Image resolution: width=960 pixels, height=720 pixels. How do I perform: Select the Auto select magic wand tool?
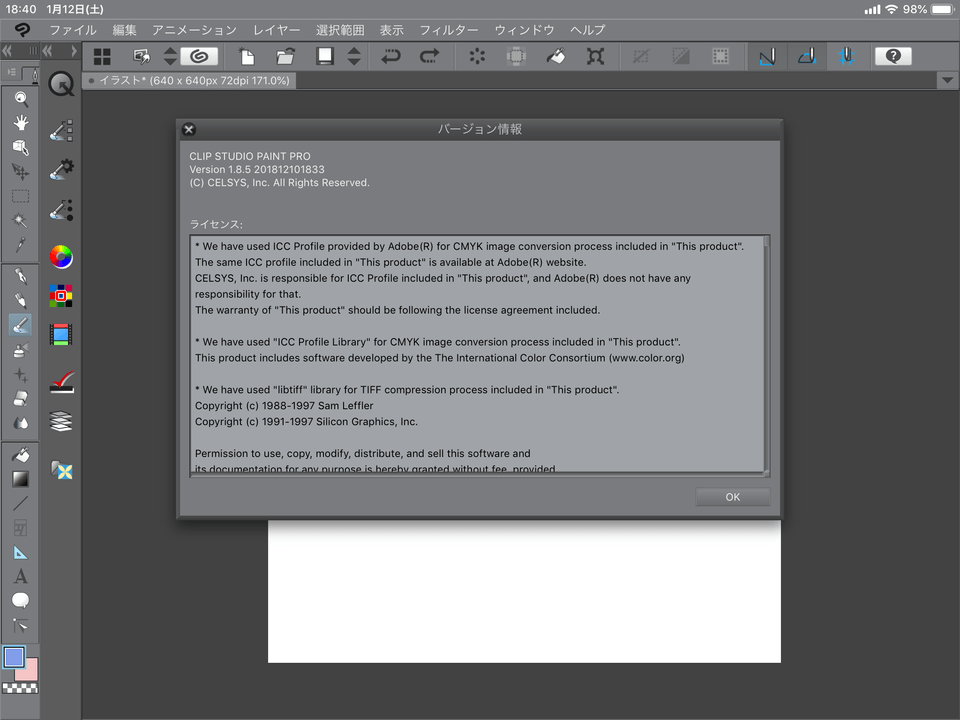point(21,220)
